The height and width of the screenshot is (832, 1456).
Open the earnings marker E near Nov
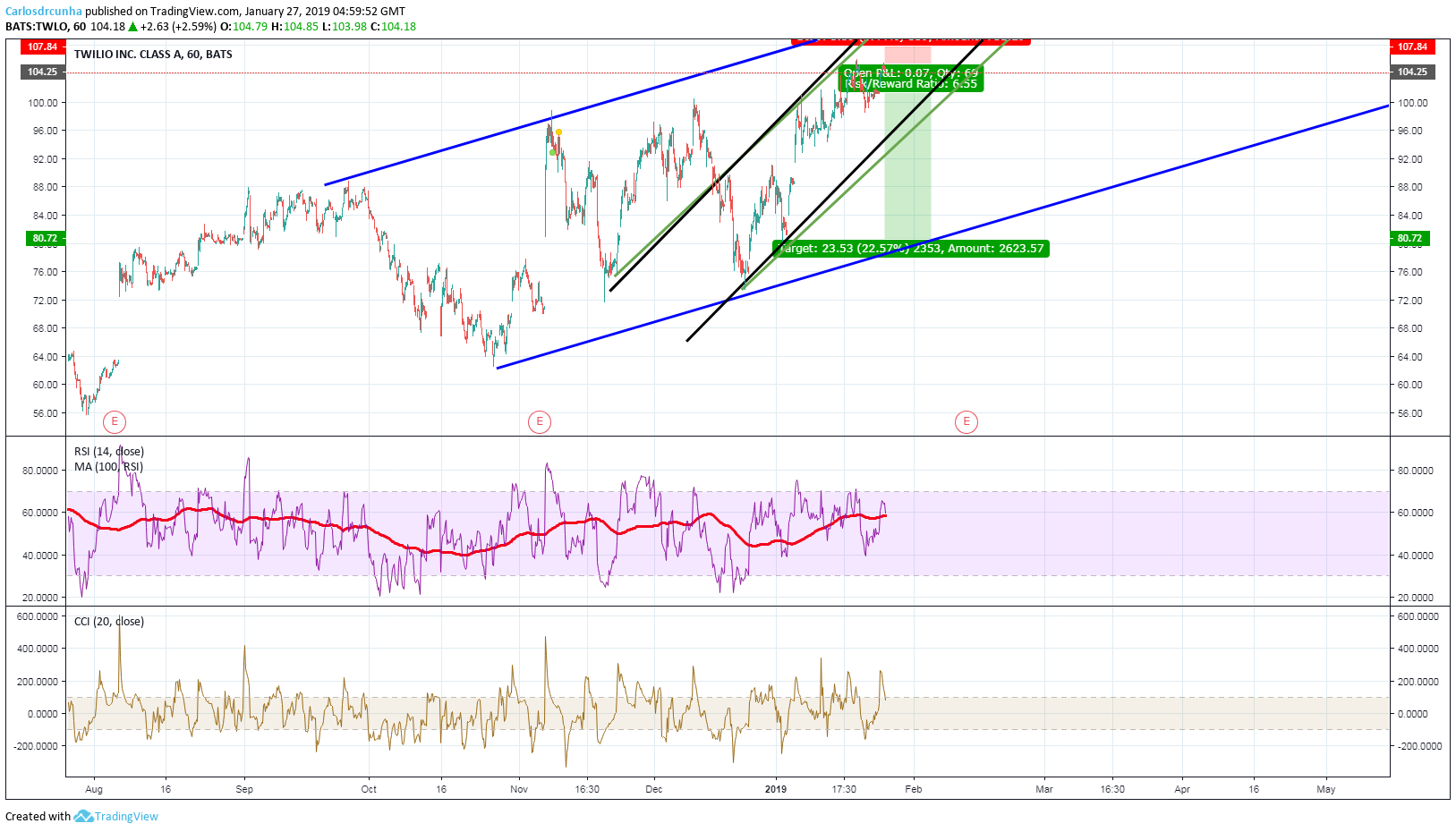[540, 421]
